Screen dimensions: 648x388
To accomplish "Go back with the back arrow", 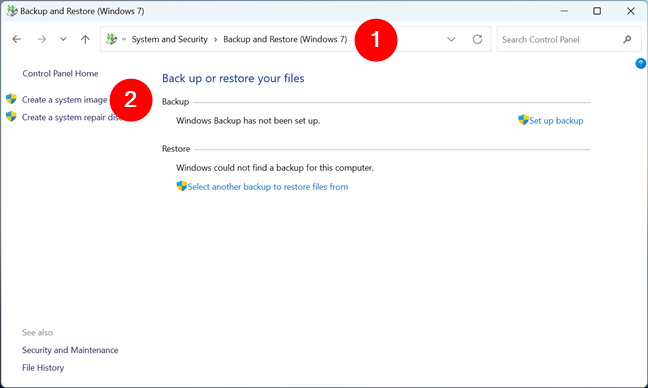I will point(17,39).
